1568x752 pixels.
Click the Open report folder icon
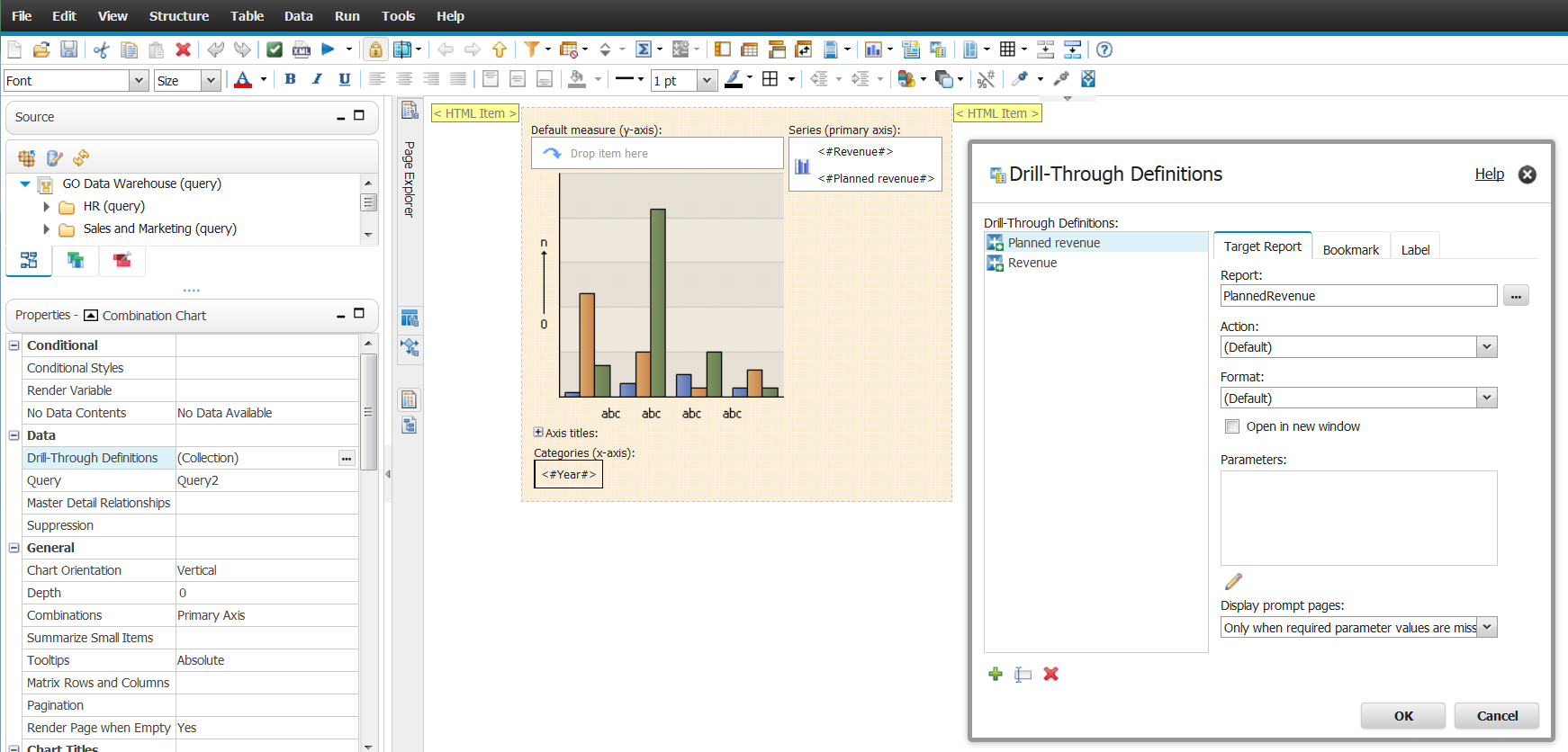[41, 49]
